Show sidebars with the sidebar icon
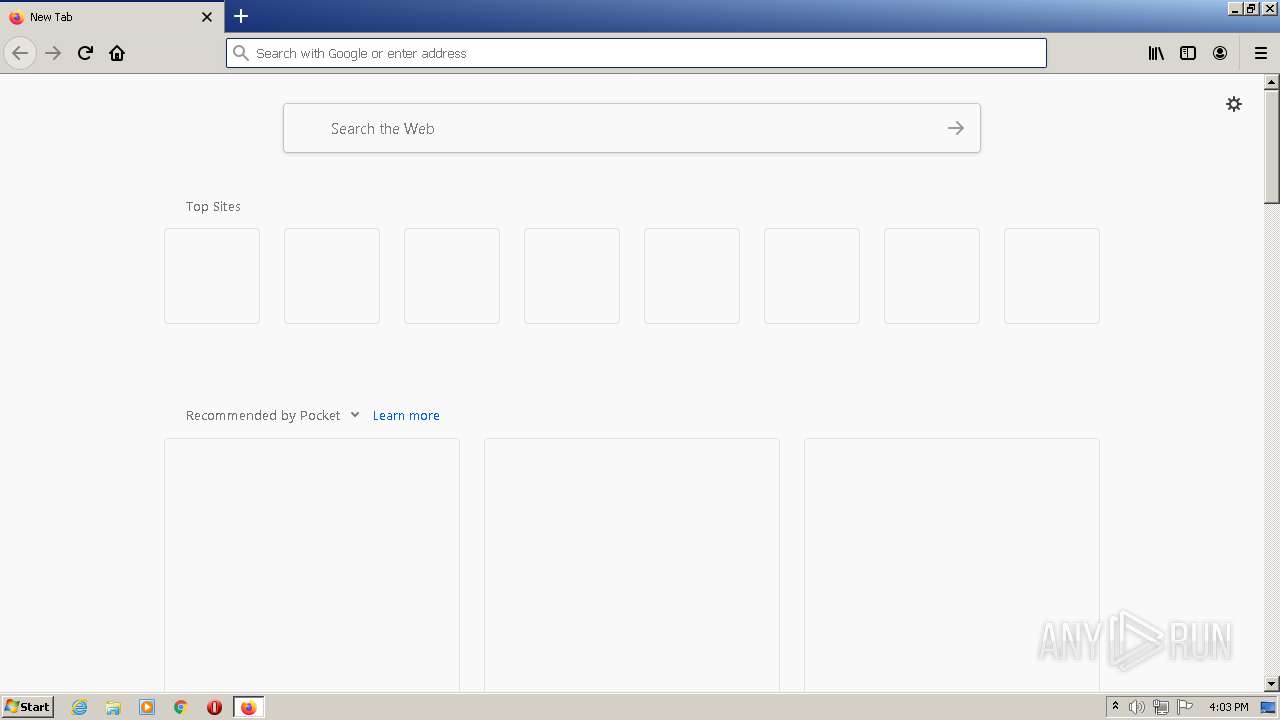 click(1188, 53)
